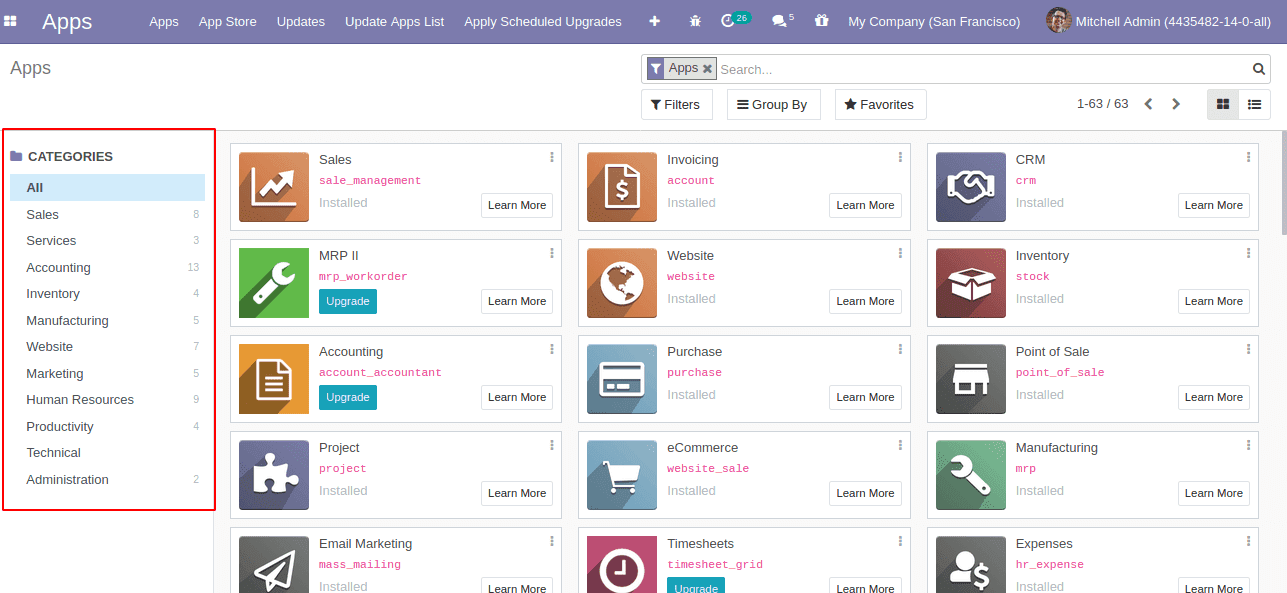
Task: Open the Favorites dropdown
Action: click(x=880, y=103)
